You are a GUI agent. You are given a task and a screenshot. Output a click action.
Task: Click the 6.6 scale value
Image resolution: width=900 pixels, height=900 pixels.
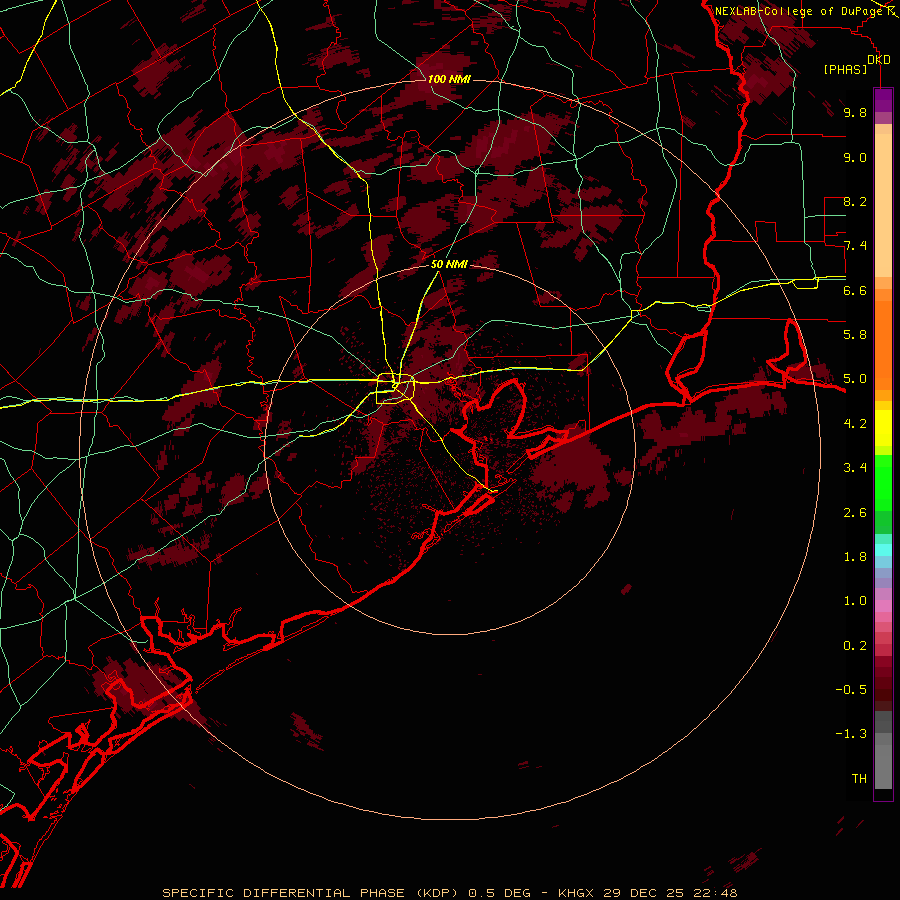point(855,290)
